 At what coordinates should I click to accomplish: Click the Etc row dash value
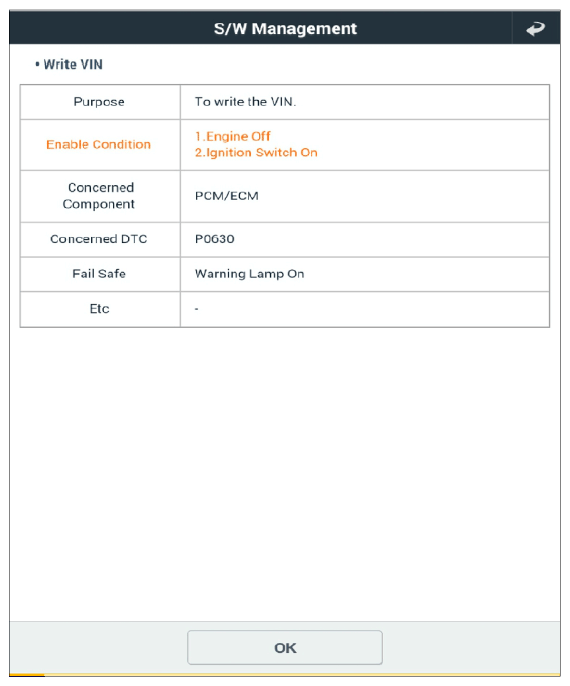click(197, 309)
